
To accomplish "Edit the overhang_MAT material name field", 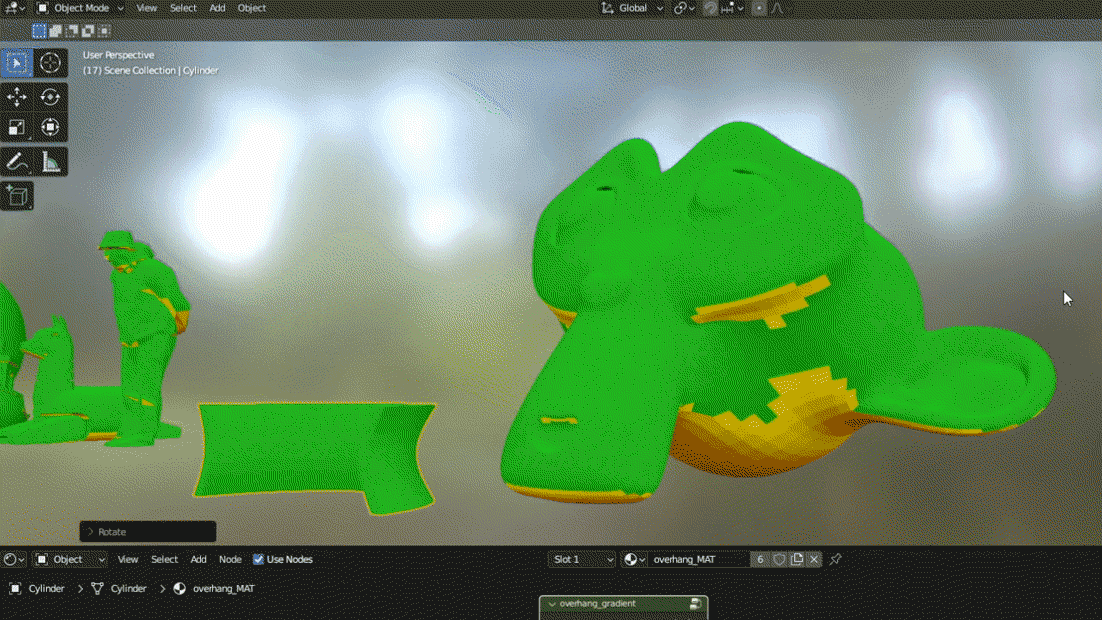I will click(x=699, y=560).
